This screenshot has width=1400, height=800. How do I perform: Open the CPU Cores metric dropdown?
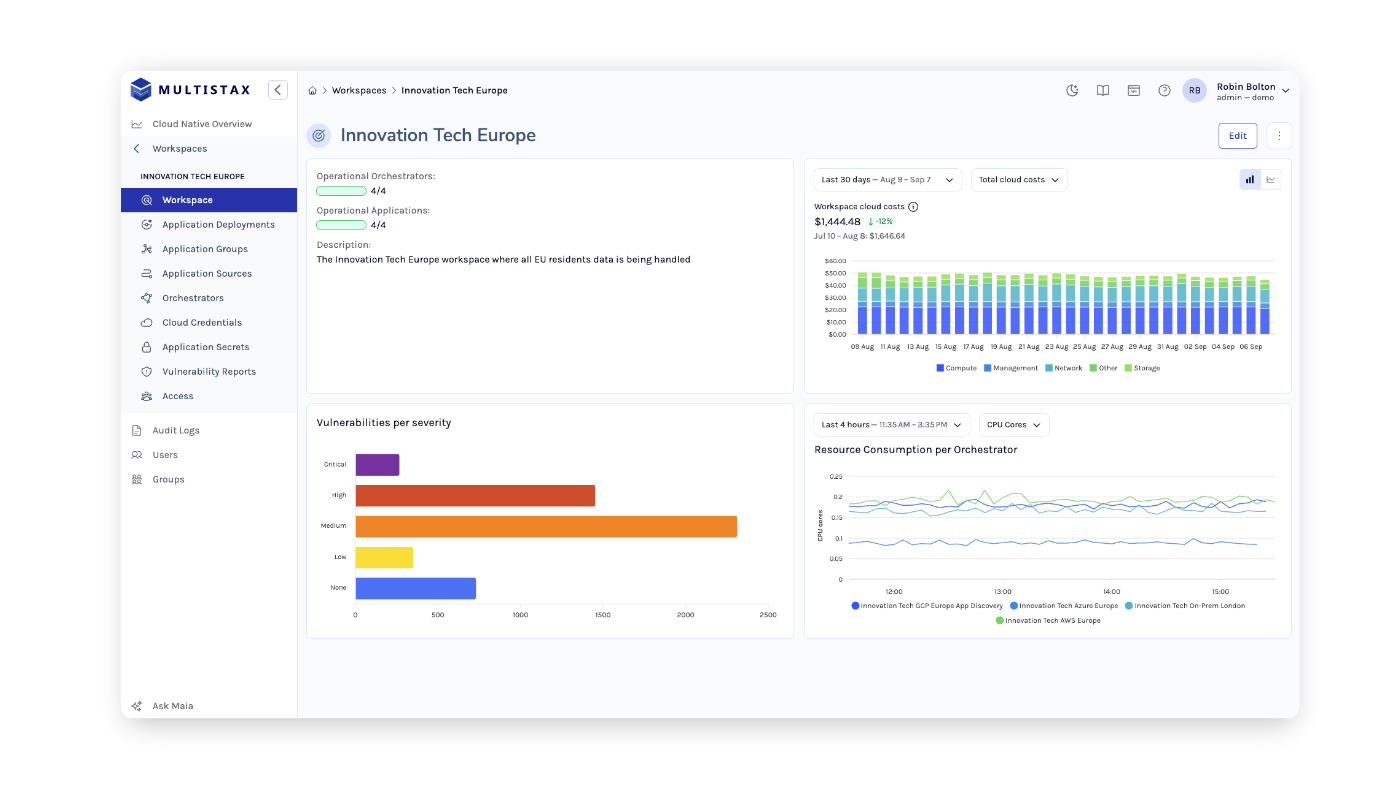click(x=1014, y=425)
